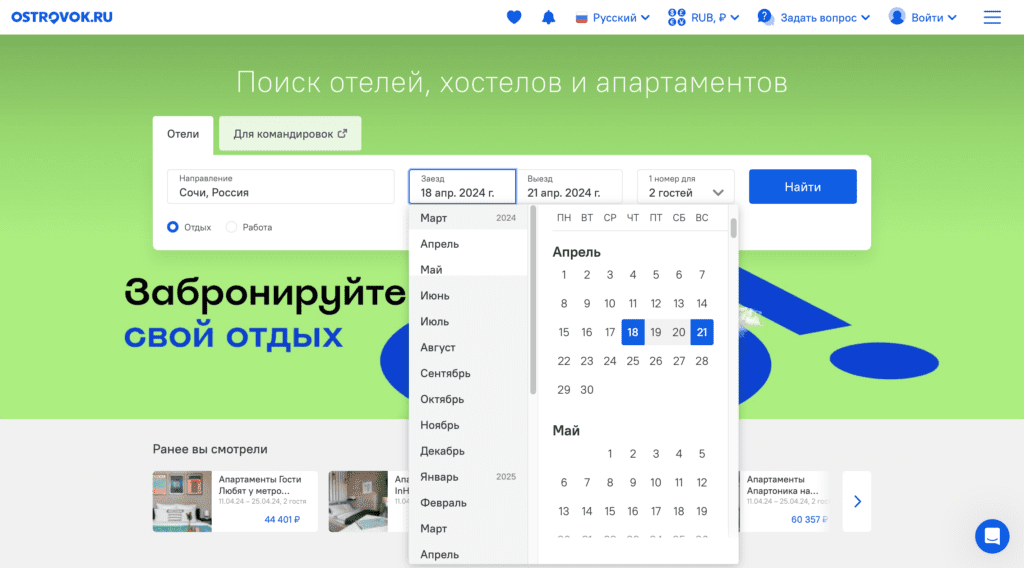Click the 60 357 ₽ price
1024x568 pixels.
coord(808,520)
